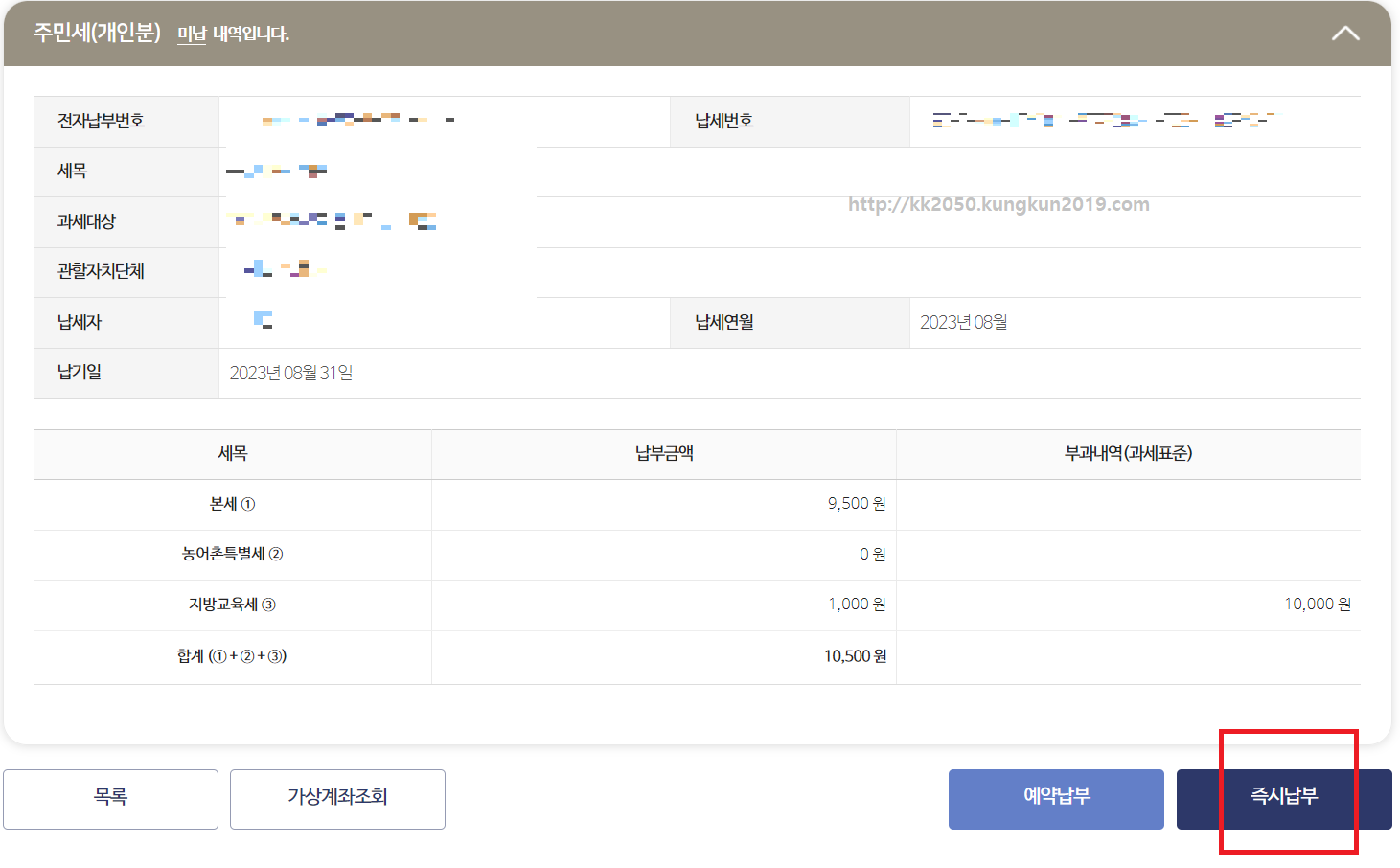Click the 부과내역(과세표준) column header
The height and width of the screenshot is (868, 1400).
click(x=1128, y=453)
